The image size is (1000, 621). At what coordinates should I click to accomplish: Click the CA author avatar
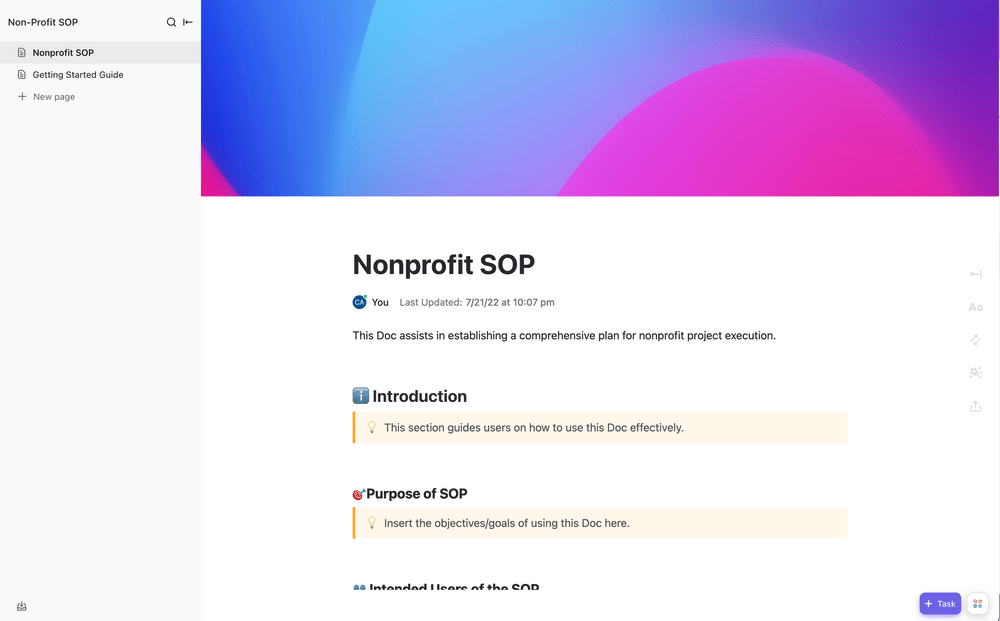point(360,302)
